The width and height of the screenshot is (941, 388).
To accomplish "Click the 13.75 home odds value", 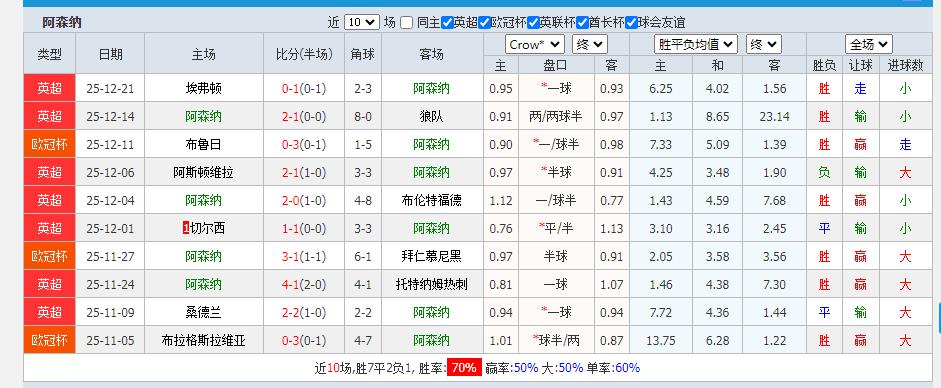I will 660,341.
